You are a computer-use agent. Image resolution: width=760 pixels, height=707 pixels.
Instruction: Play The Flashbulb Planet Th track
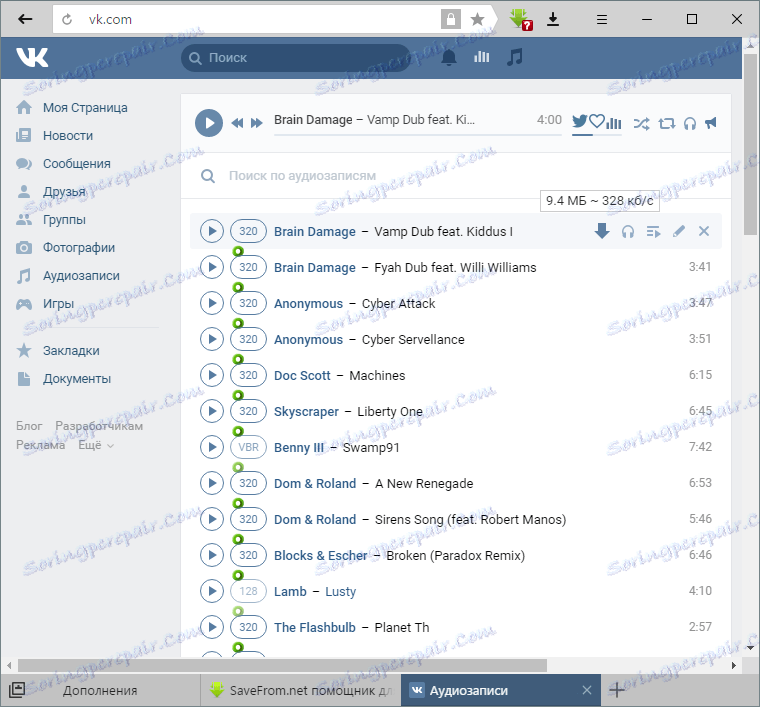(x=212, y=627)
